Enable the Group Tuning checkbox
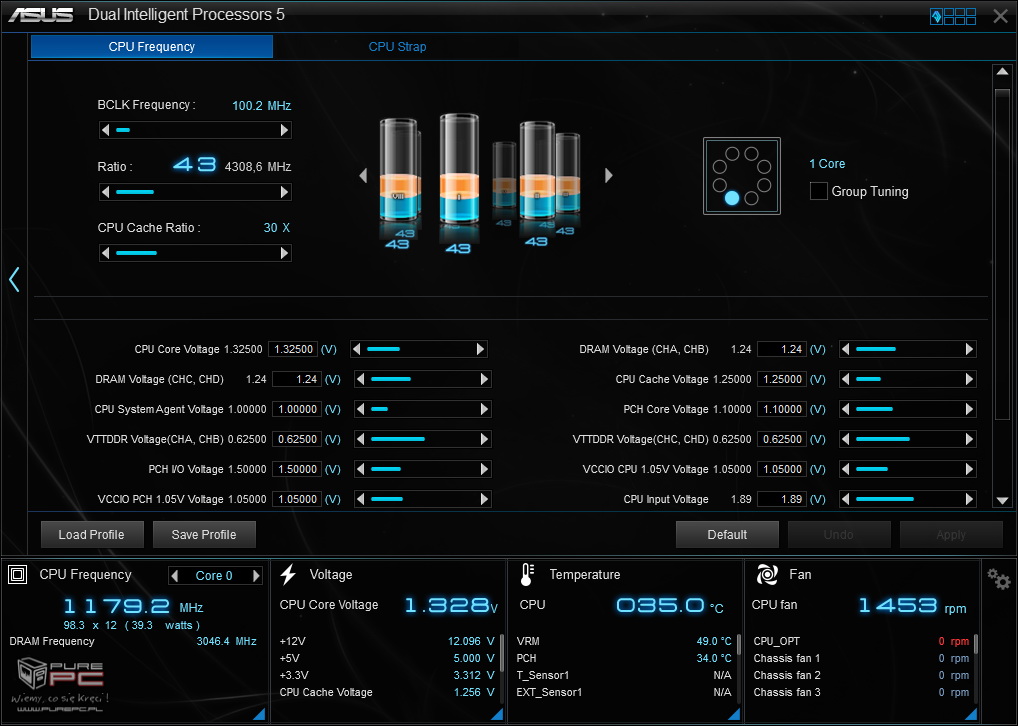Viewport: 1018px width, 726px height. [x=819, y=192]
